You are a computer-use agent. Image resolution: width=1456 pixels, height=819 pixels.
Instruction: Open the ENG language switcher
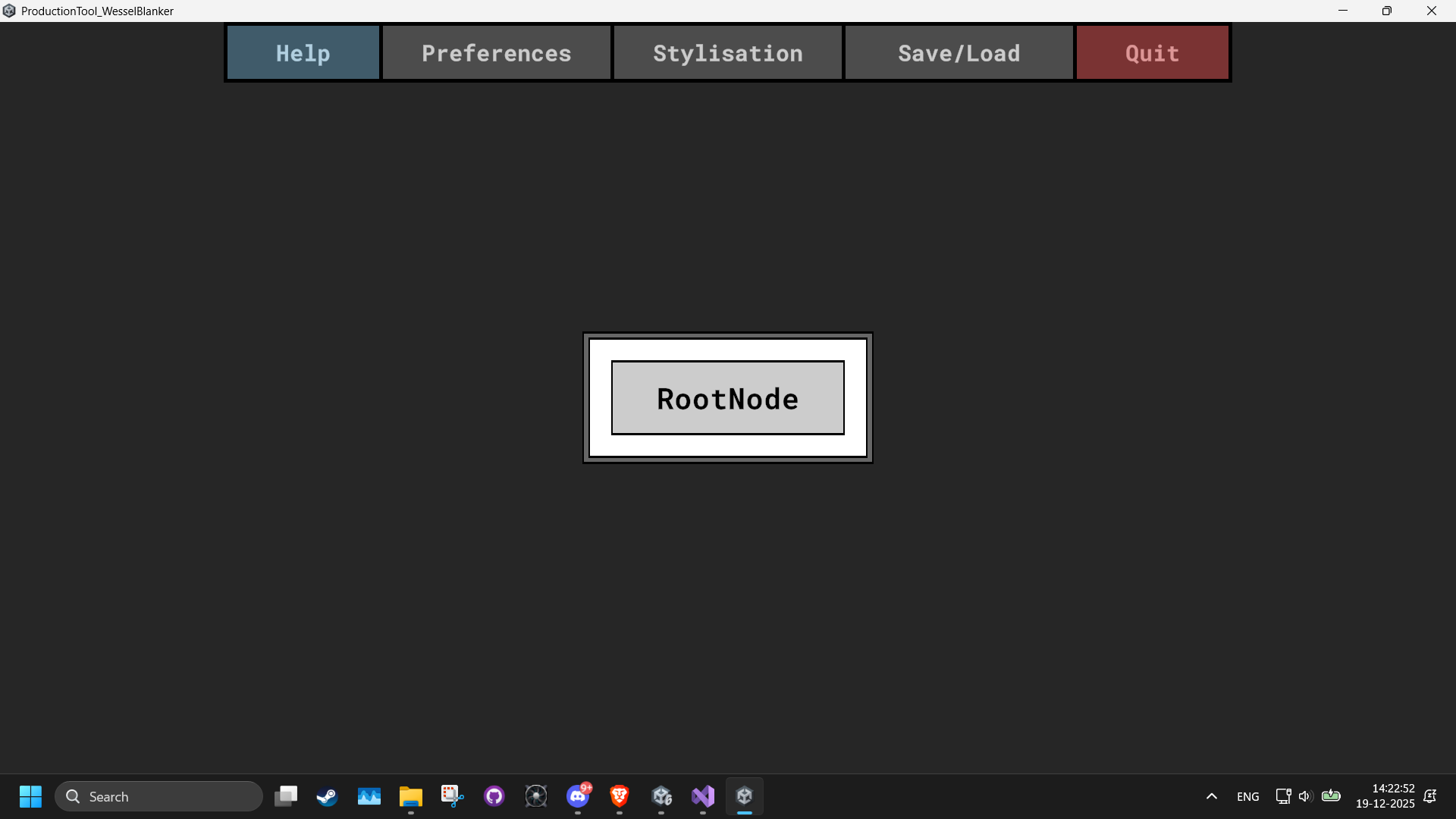coord(1247,796)
